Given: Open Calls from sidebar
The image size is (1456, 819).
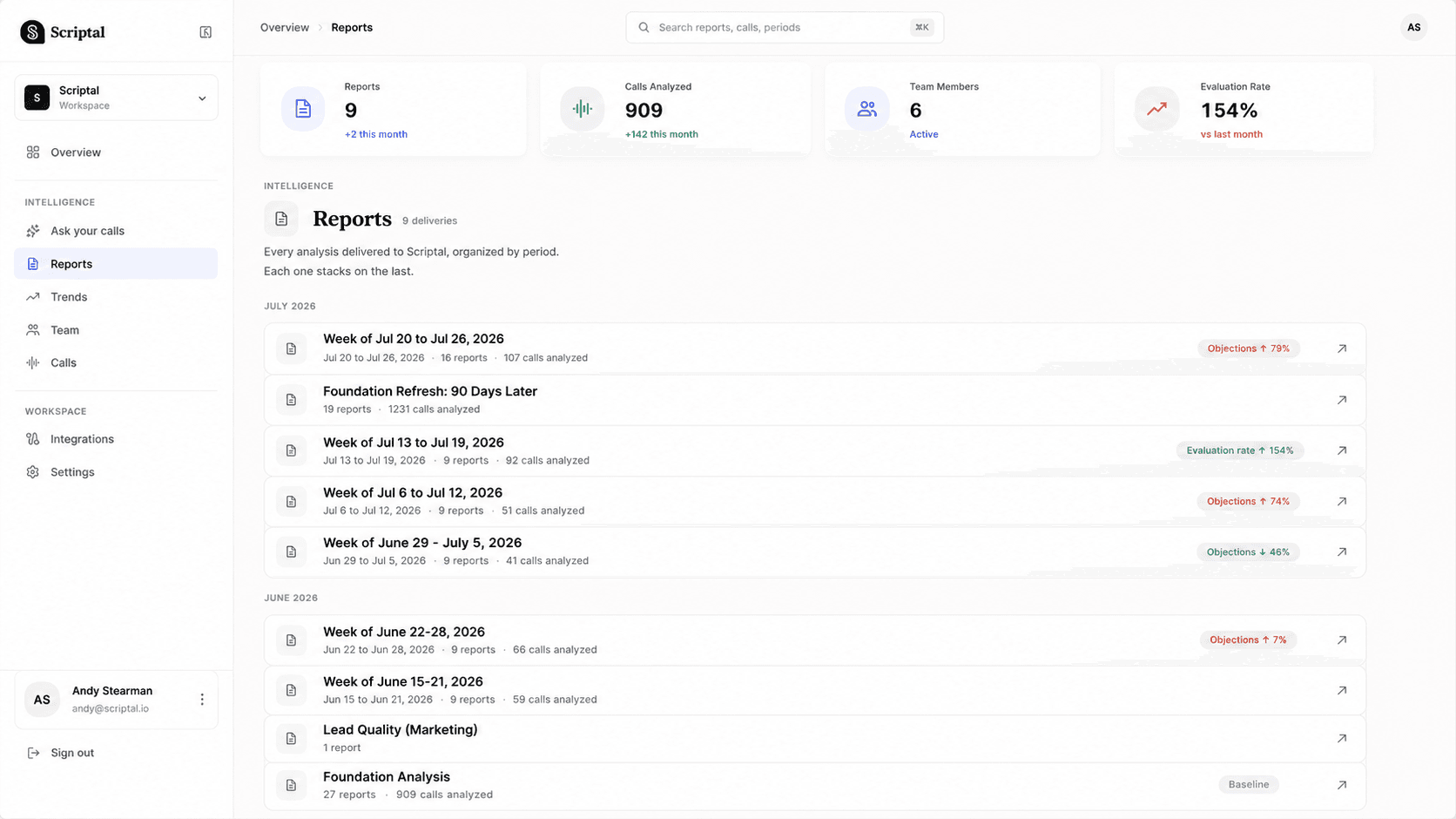Looking at the screenshot, I should [x=116, y=362].
